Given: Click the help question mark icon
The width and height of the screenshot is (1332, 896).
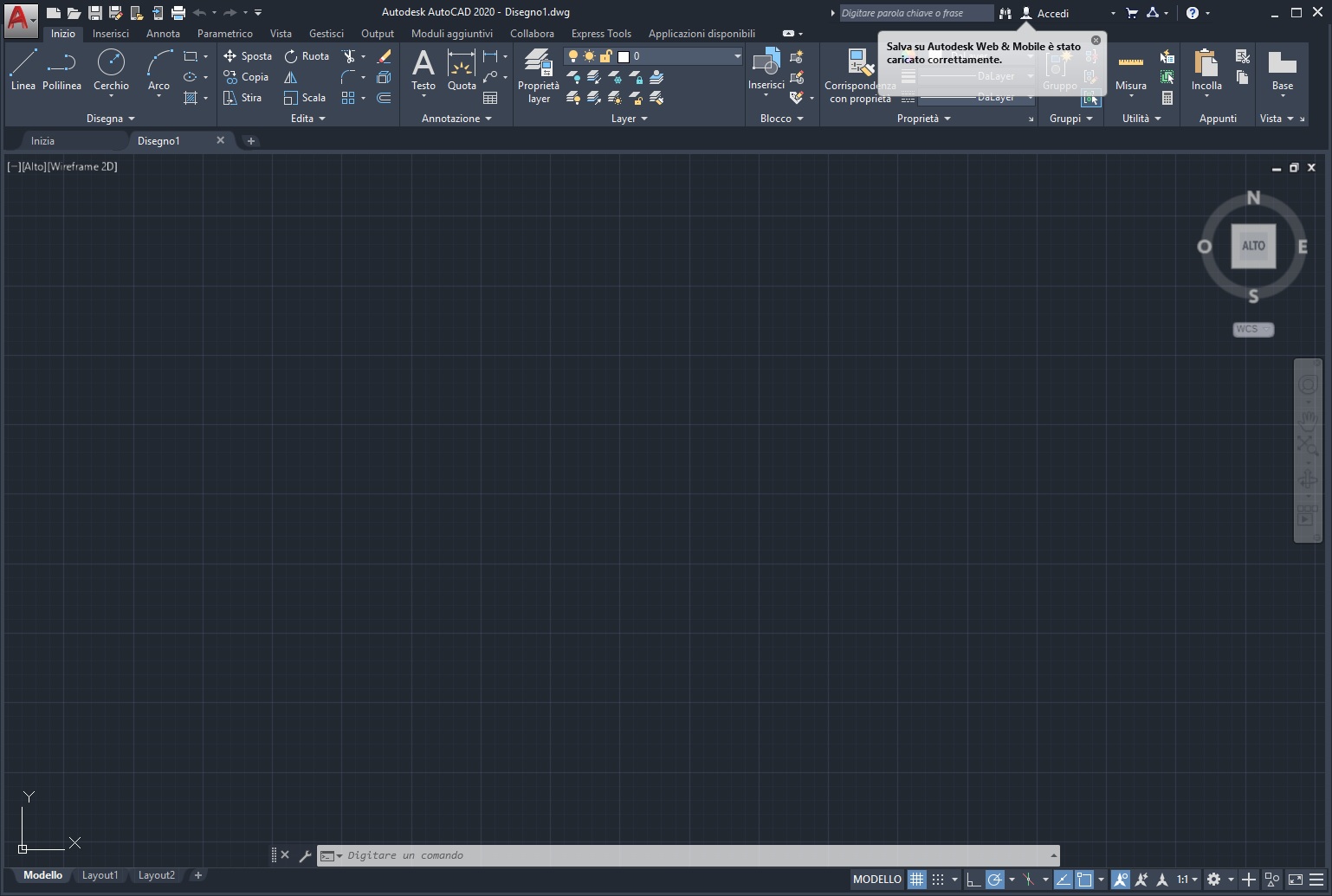Looking at the screenshot, I should (x=1193, y=13).
